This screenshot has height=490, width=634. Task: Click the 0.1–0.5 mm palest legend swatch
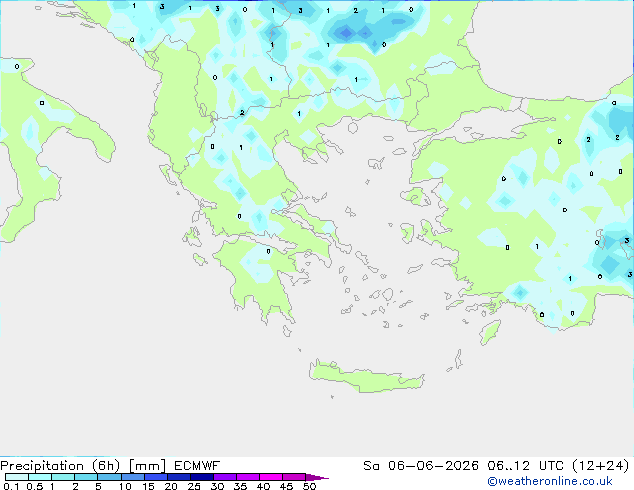[17, 477]
